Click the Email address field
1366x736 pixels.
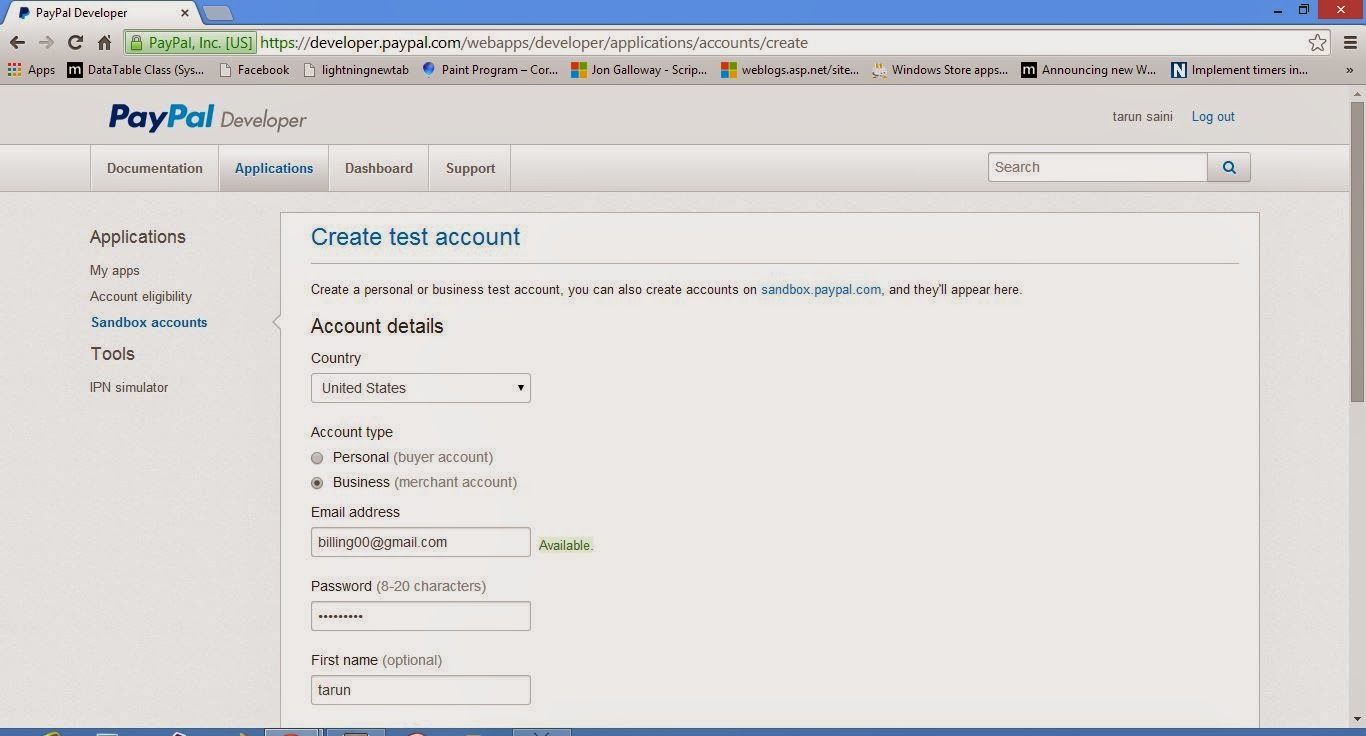421,542
